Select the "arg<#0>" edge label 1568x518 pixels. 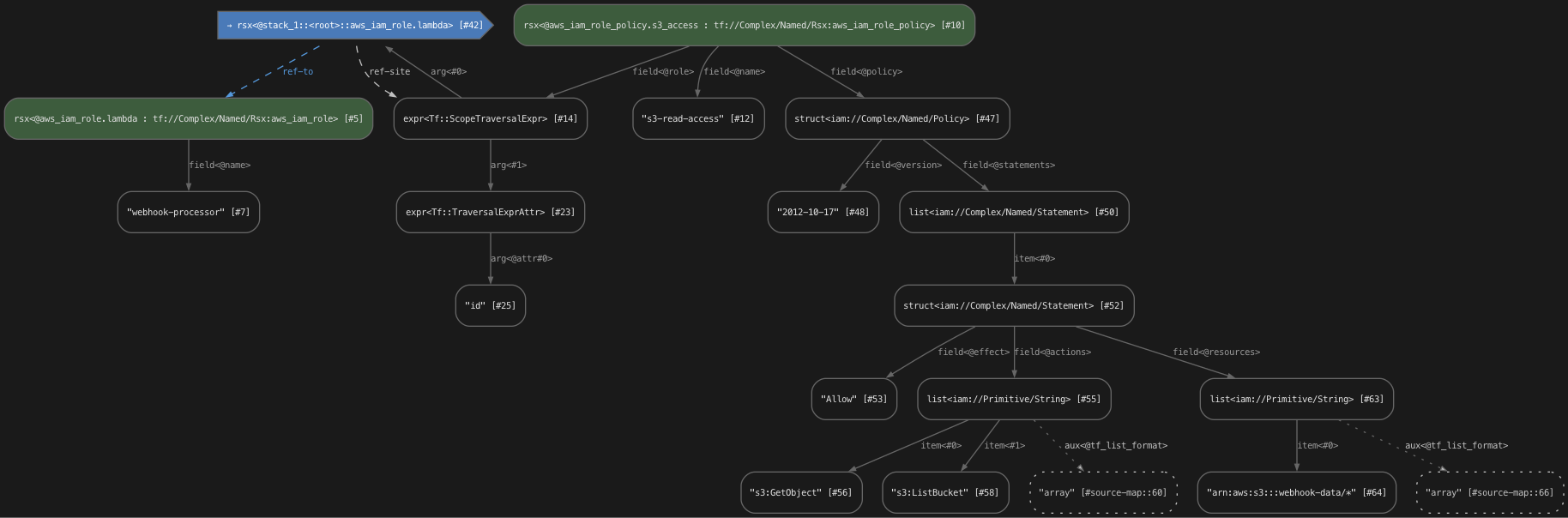pos(449,71)
